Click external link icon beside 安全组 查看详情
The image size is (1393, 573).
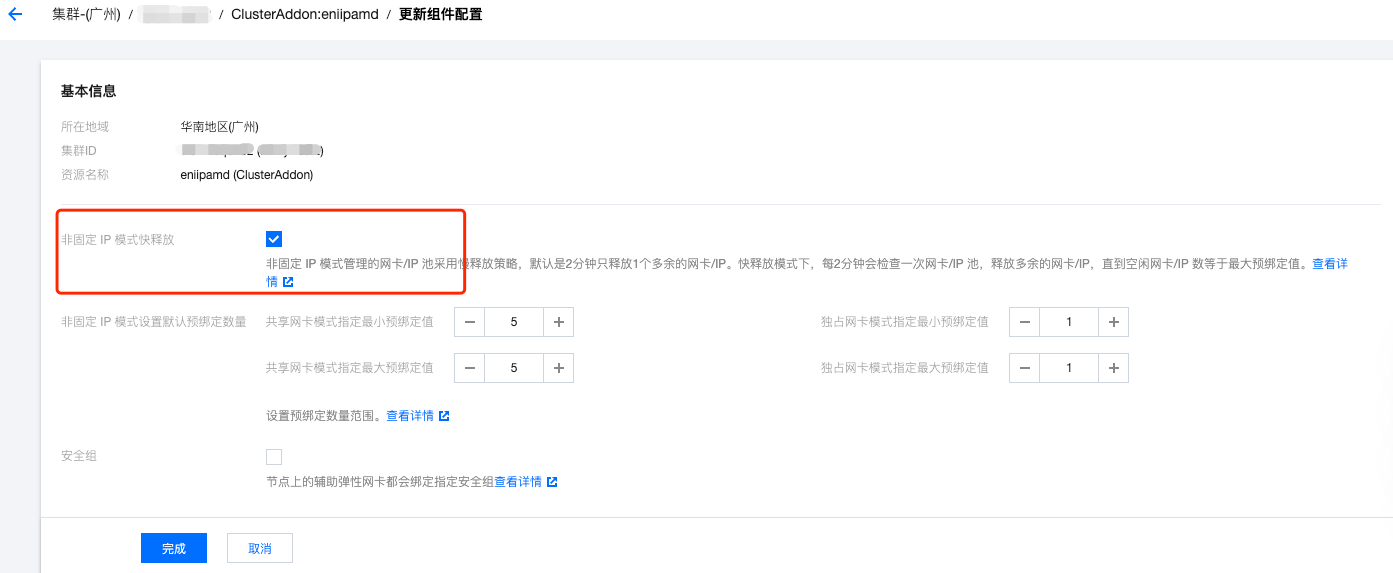pyautogui.click(x=552, y=482)
